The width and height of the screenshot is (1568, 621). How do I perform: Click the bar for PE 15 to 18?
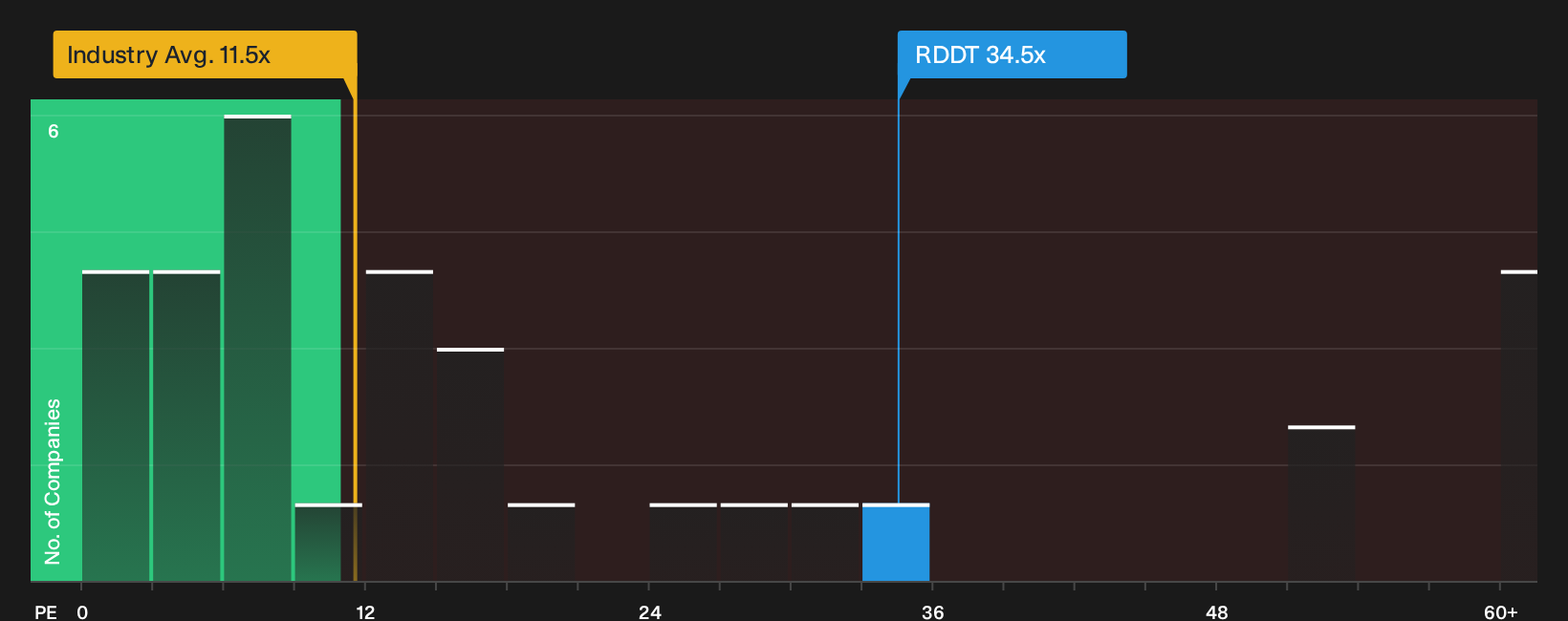pos(470,465)
